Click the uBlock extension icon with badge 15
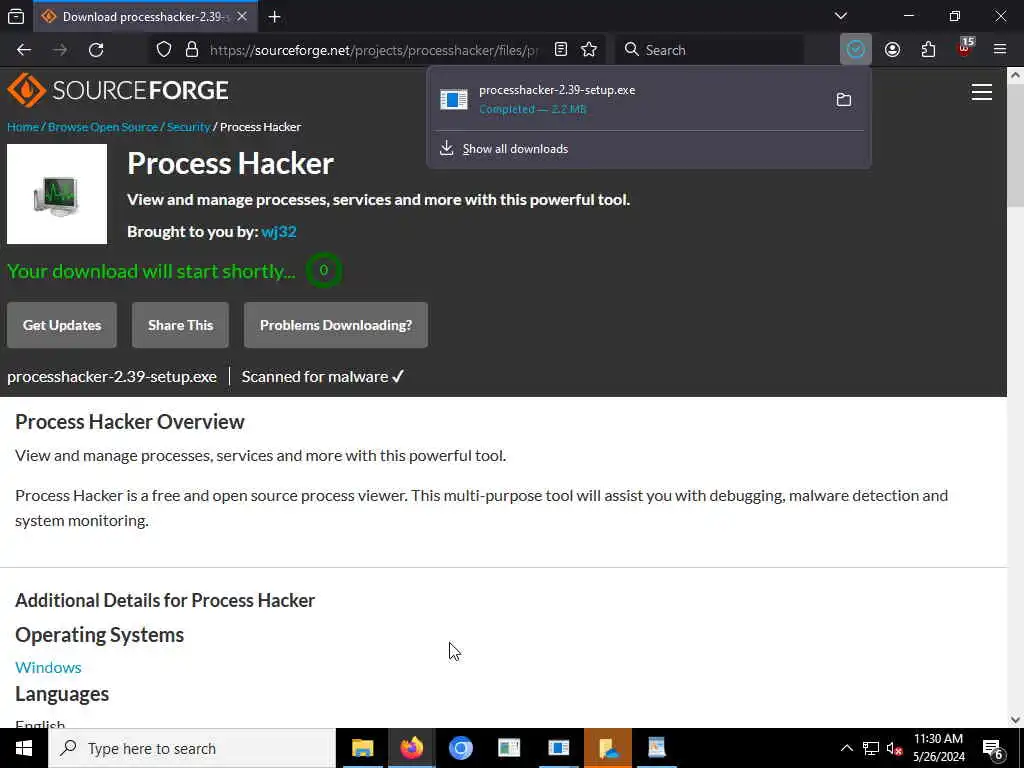 click(965, 48)
